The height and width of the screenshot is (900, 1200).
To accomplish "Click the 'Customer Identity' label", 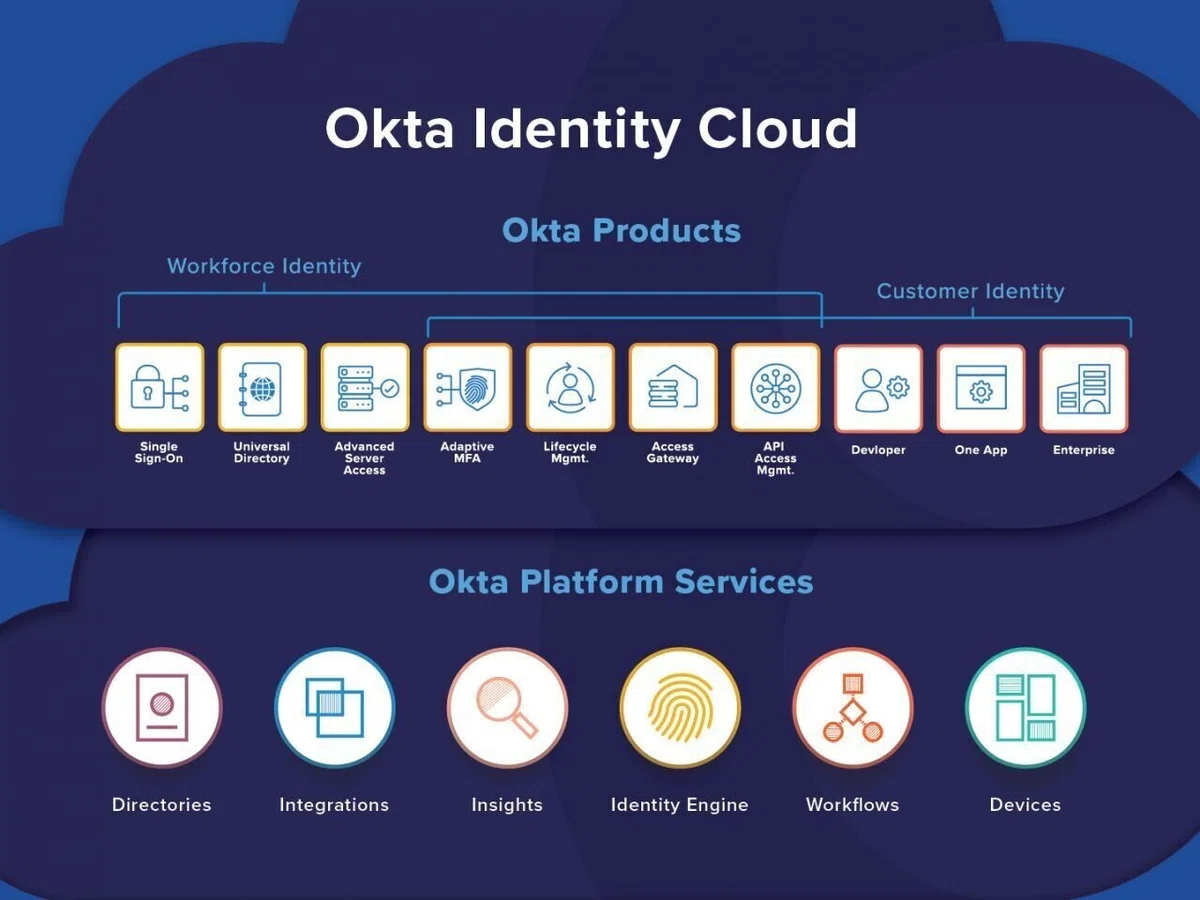I will (x=970, y=292).
